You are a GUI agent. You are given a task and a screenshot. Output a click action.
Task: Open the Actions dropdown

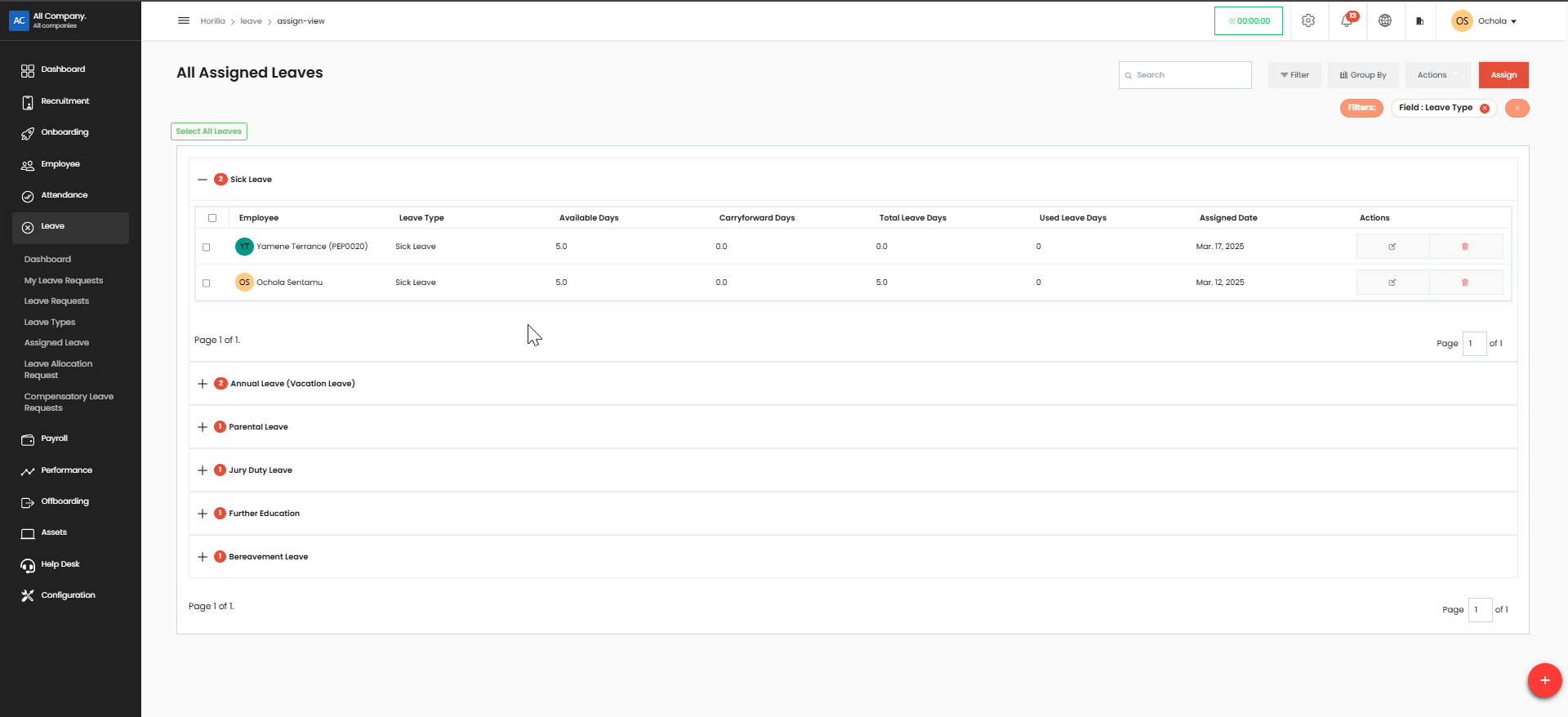click(x=1437, y=75)
